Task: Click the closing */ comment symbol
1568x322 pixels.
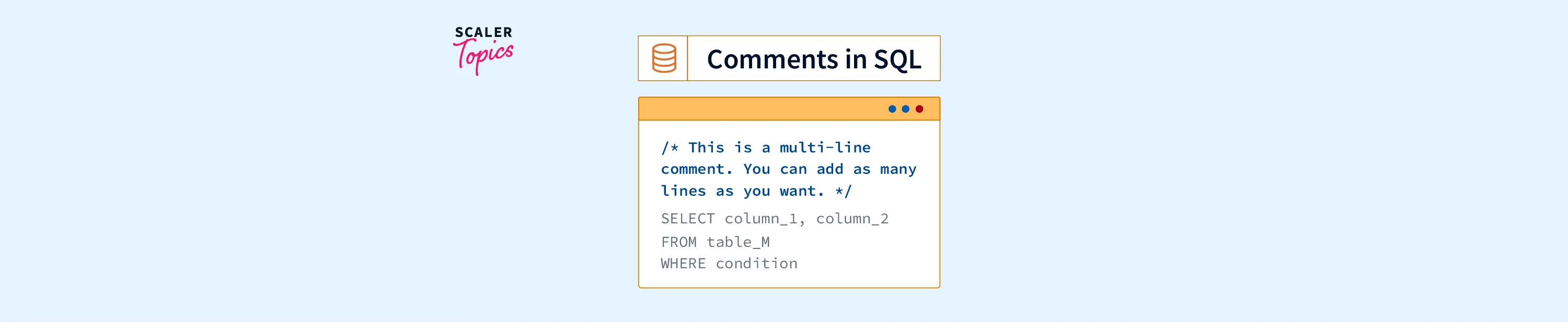Action: click(x=843, y=192)
